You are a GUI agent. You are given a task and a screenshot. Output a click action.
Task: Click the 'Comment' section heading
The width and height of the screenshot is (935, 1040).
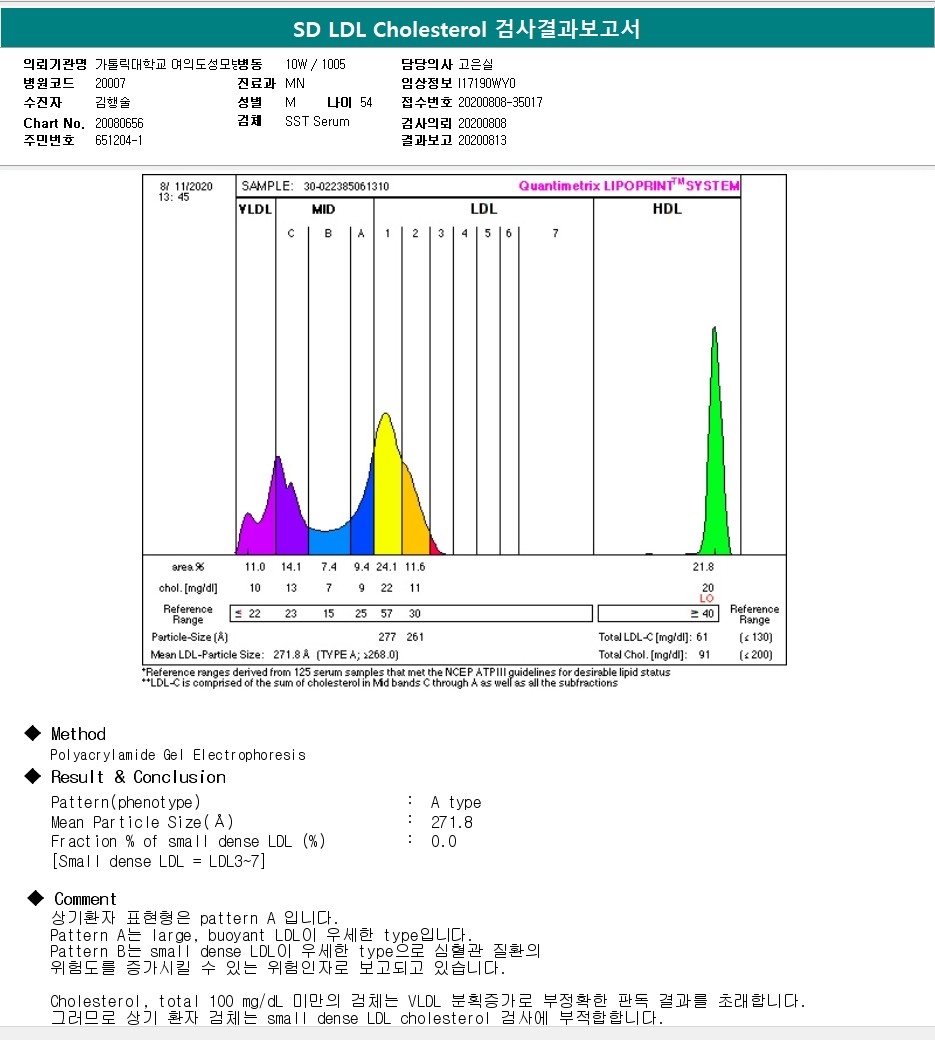85,899
